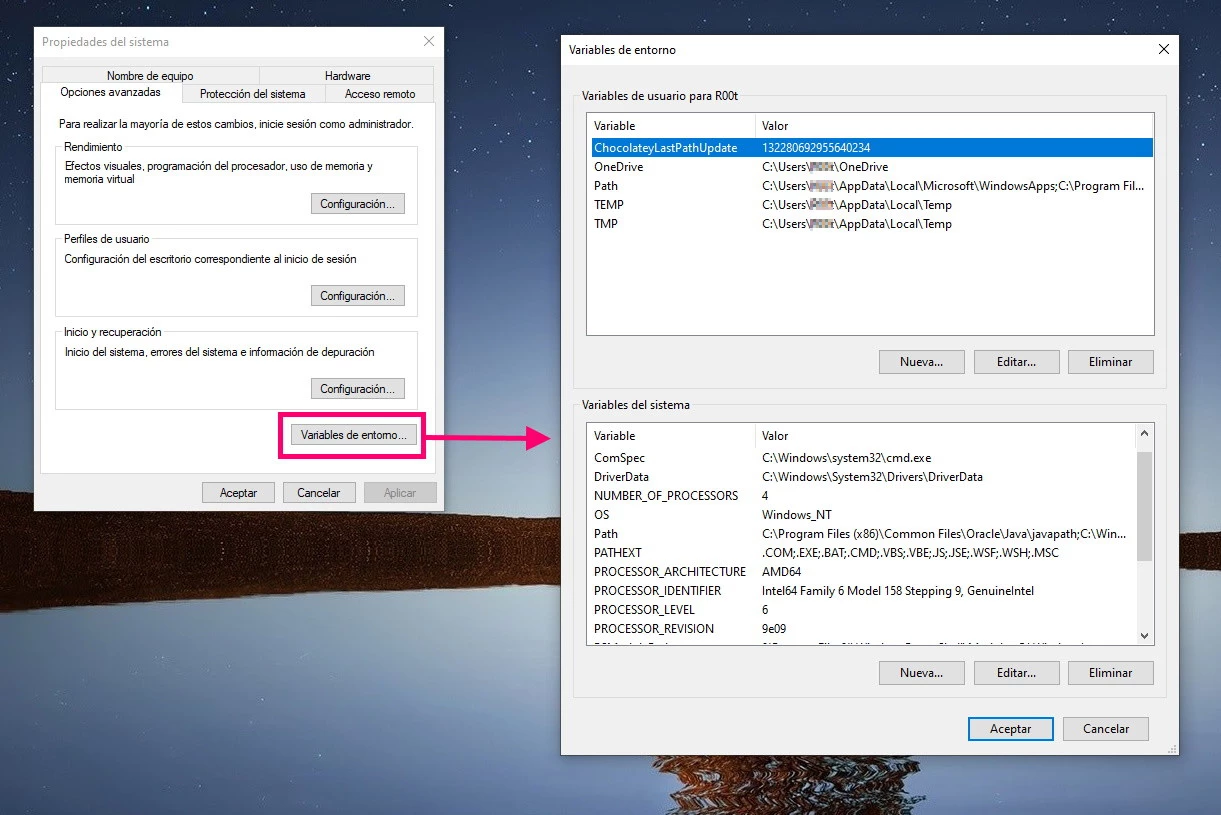The width and height of the screenshot is (1221, 815).
Task: Switch to the Hardware tab
Action: (346, 75)
